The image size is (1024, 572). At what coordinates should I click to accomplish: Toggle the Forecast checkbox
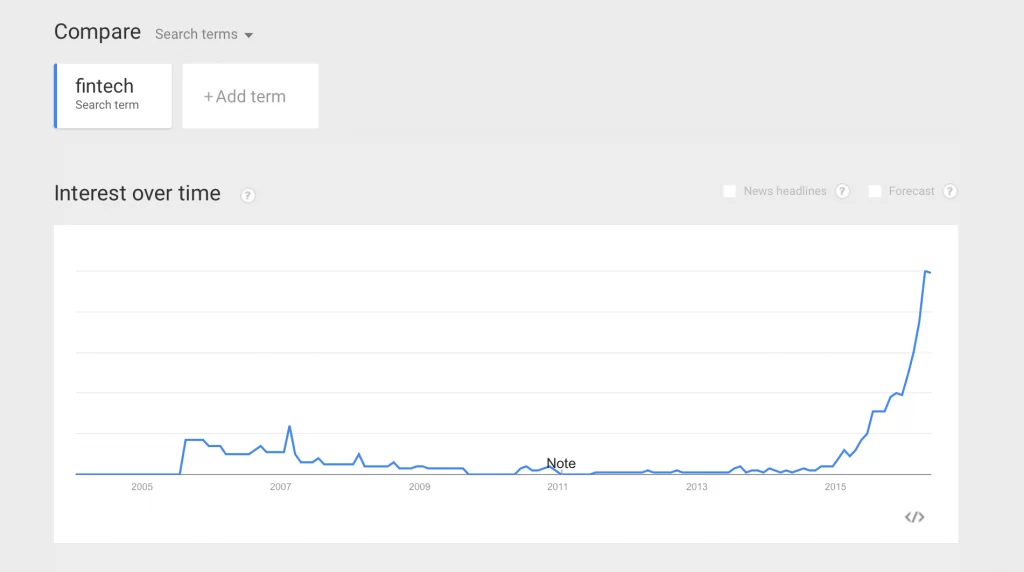875,191
